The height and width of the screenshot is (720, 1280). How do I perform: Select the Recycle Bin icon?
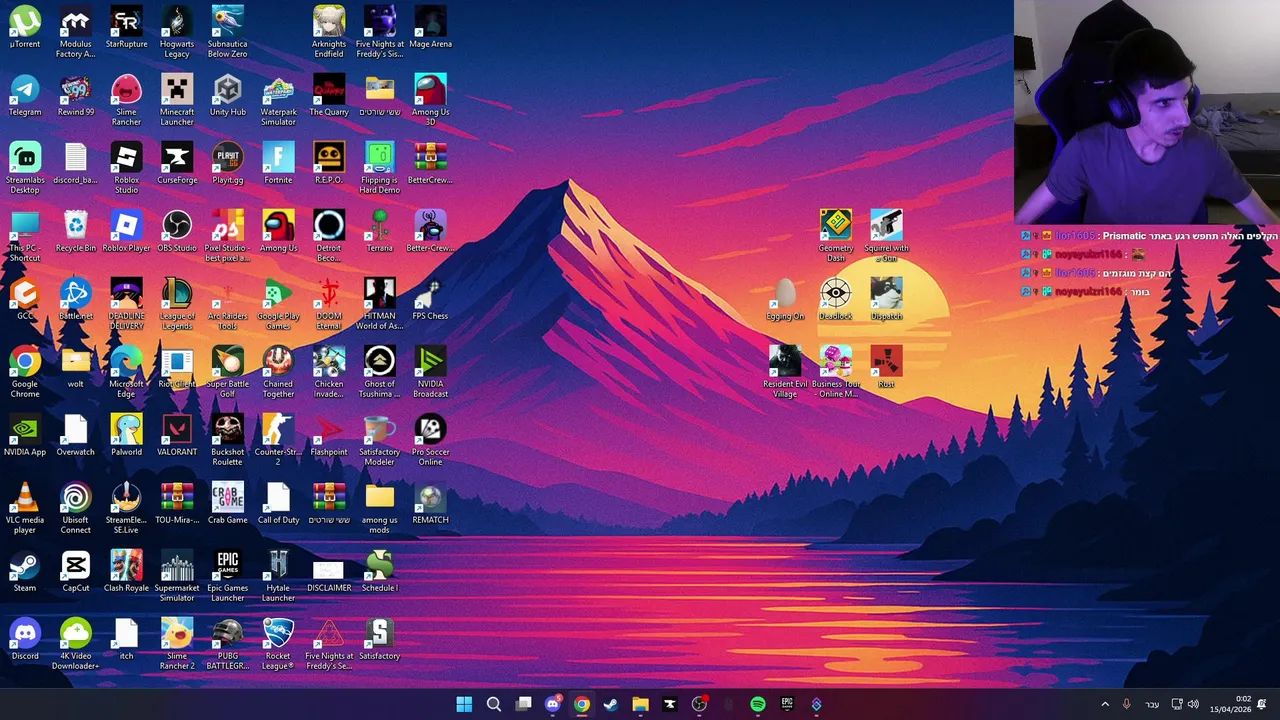tap(76, 232)
